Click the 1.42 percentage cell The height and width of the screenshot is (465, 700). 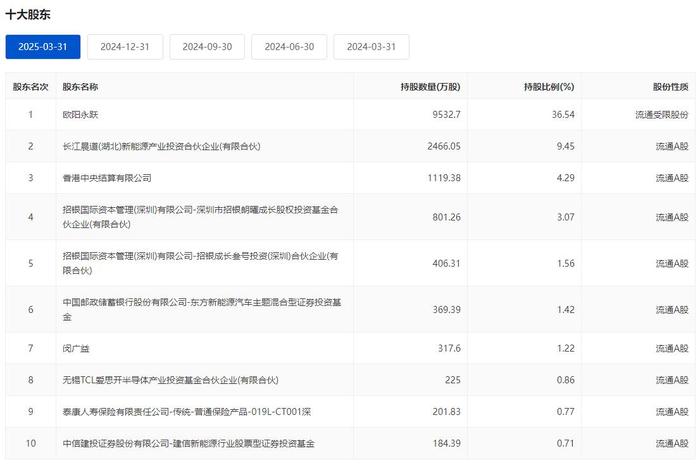(566, 310)
